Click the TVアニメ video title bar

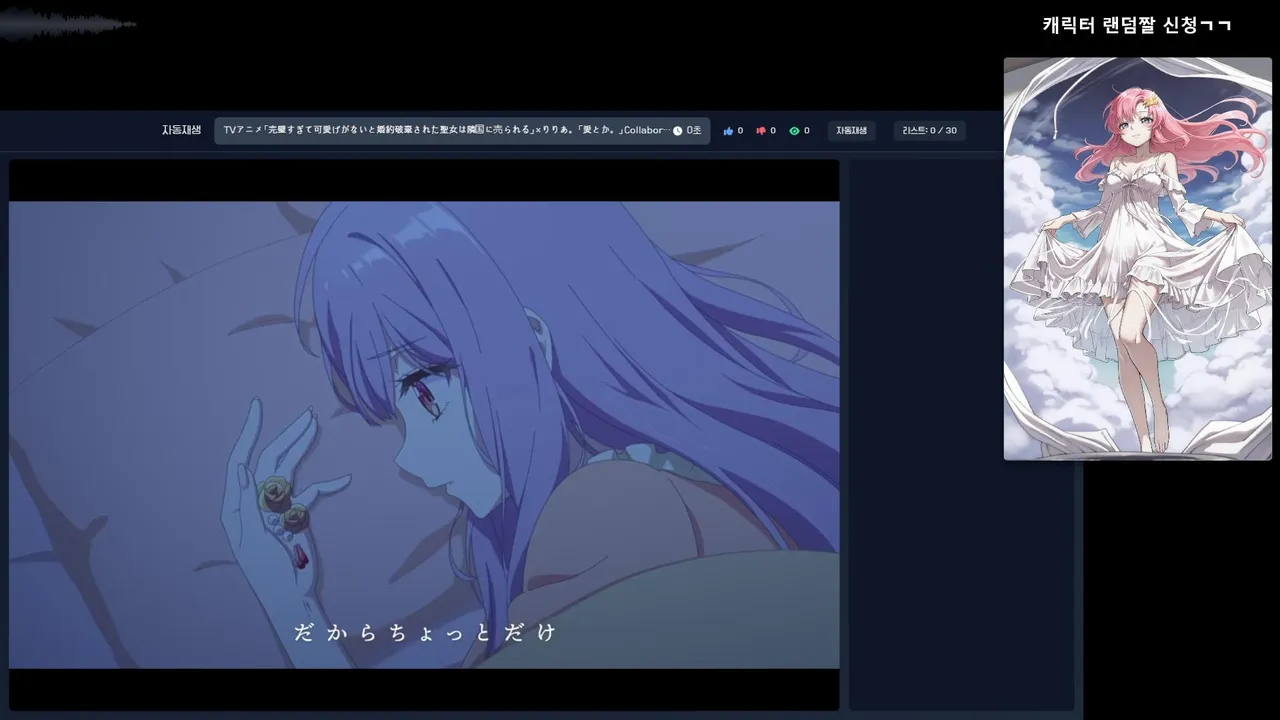(462, 131)
